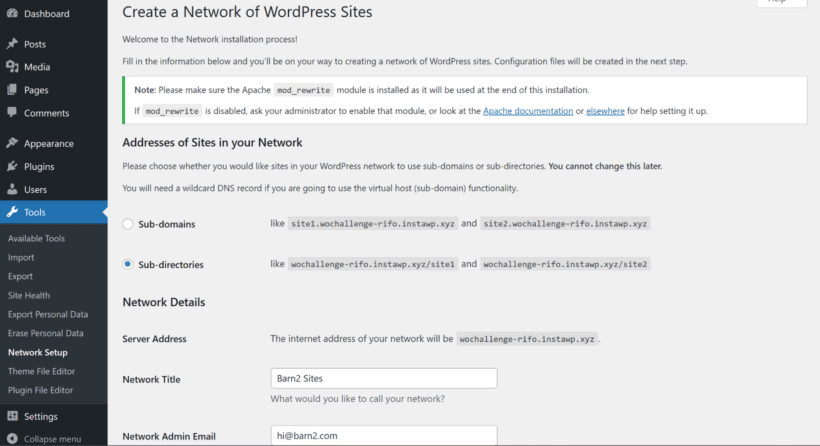
Task: Click the 'Network Details' heading
Action: pos(164,302)
